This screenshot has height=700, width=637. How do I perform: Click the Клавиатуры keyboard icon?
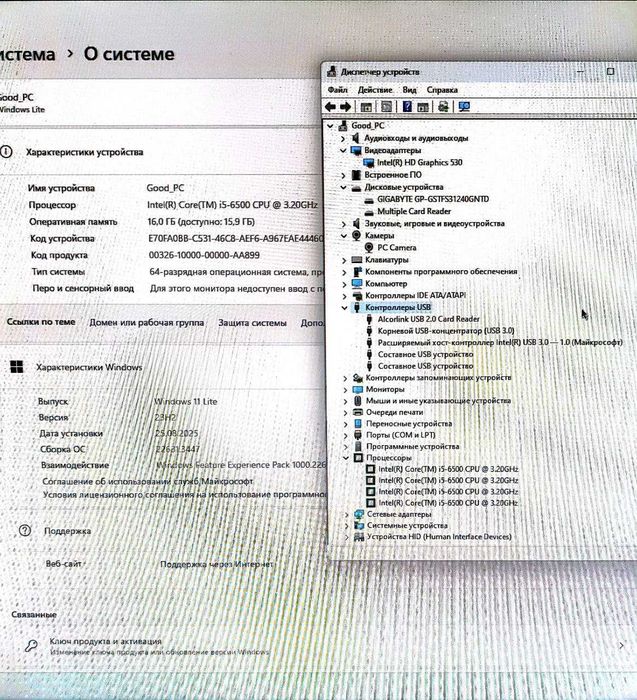point(357,260)
